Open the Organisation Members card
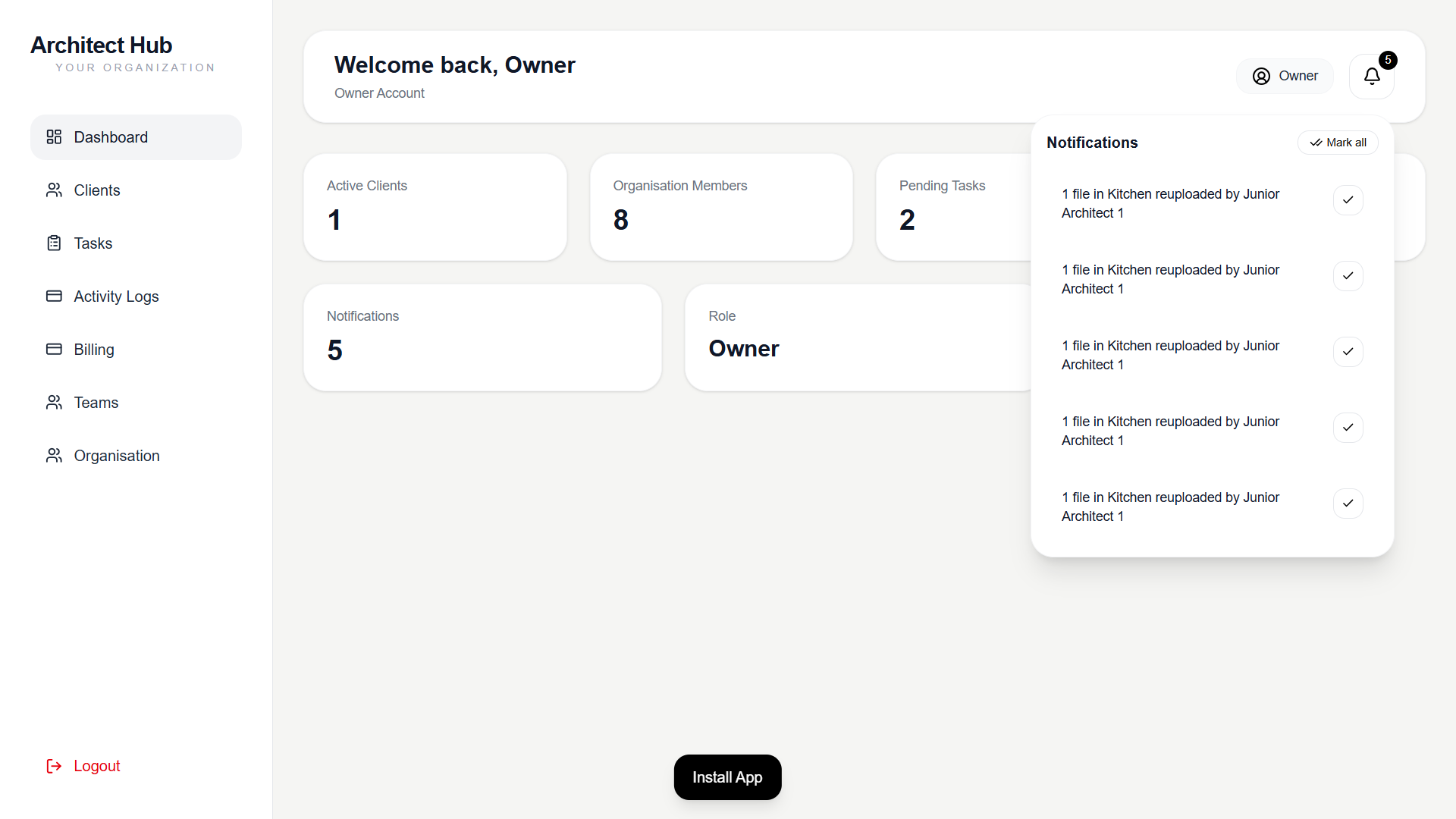Image resolution: width=1456 pixels, height=819 pixels. 721,207
